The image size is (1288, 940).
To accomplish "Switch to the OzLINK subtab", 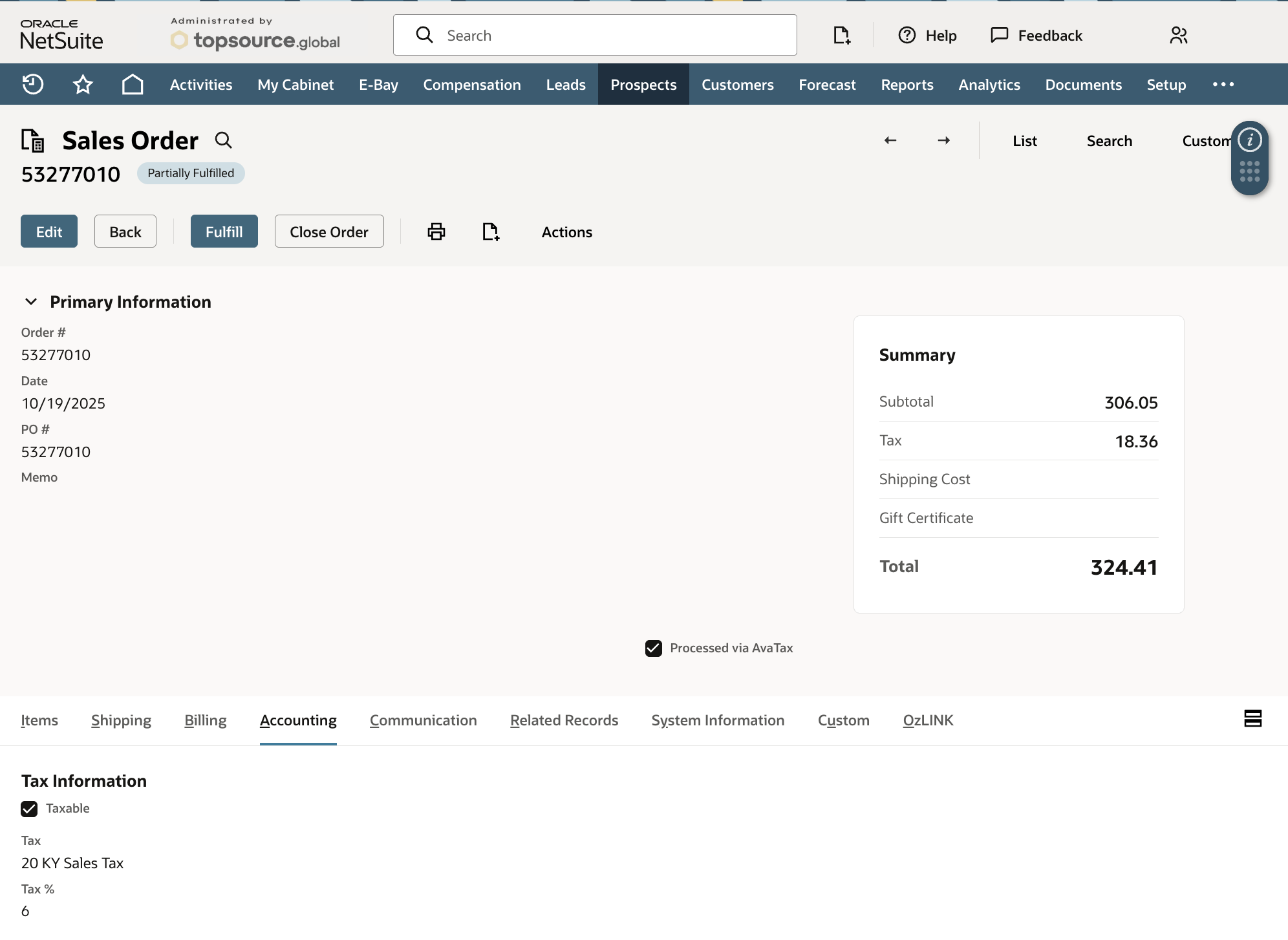I will click(x=928, y=720).
